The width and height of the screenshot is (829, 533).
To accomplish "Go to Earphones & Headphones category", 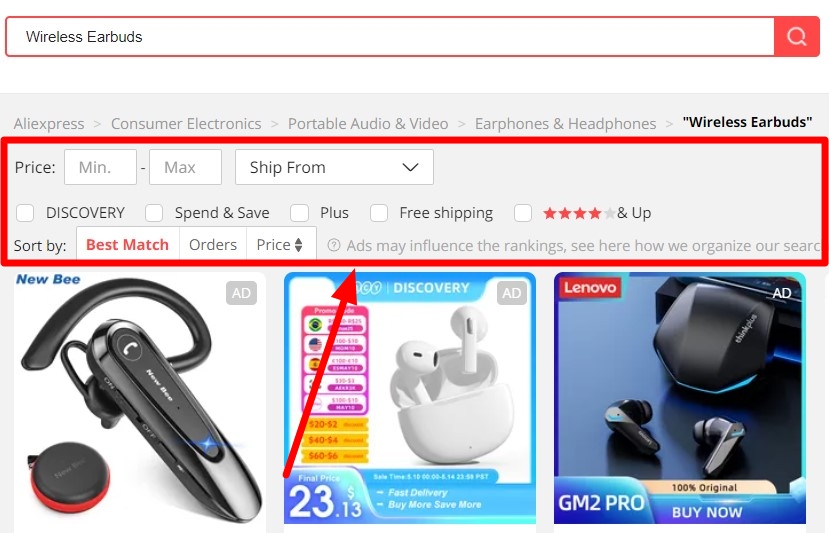I will coord(565,124).
